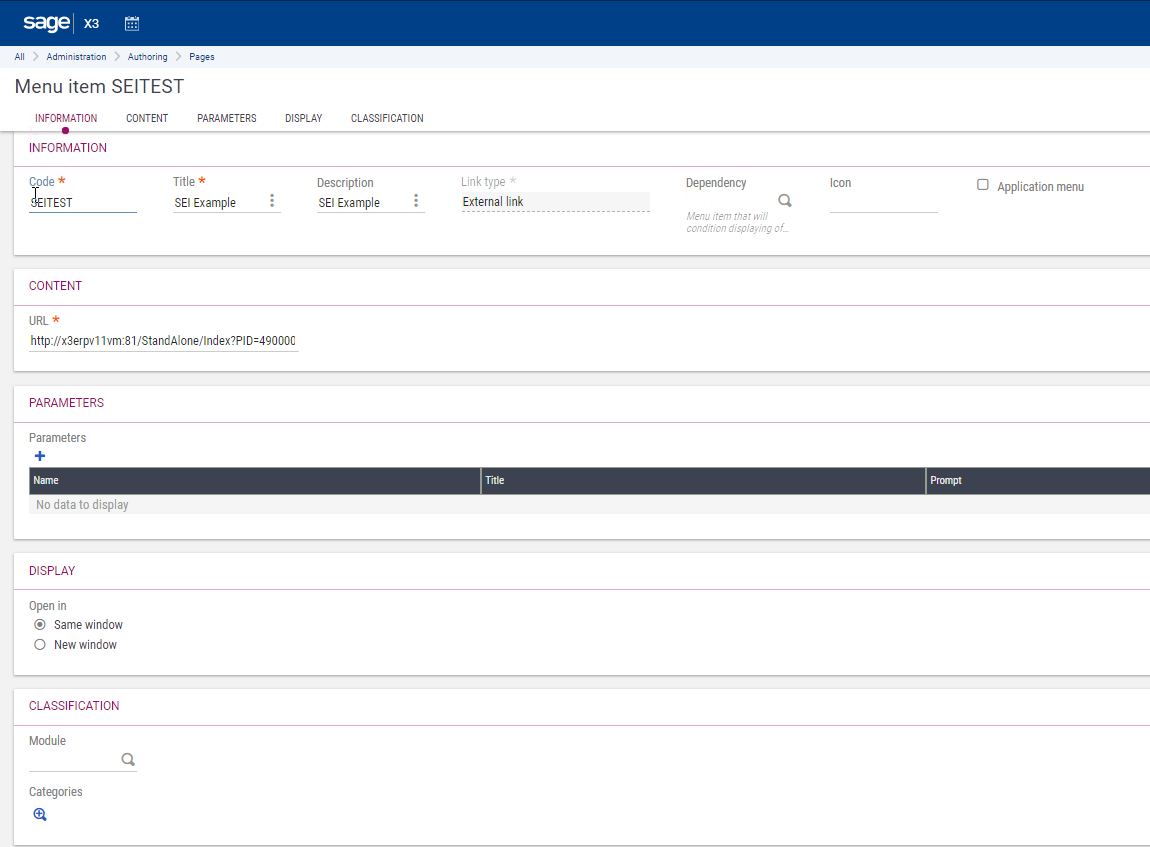
Task: Open the Dependency lookup magnifier
Action: pos(785,201)
